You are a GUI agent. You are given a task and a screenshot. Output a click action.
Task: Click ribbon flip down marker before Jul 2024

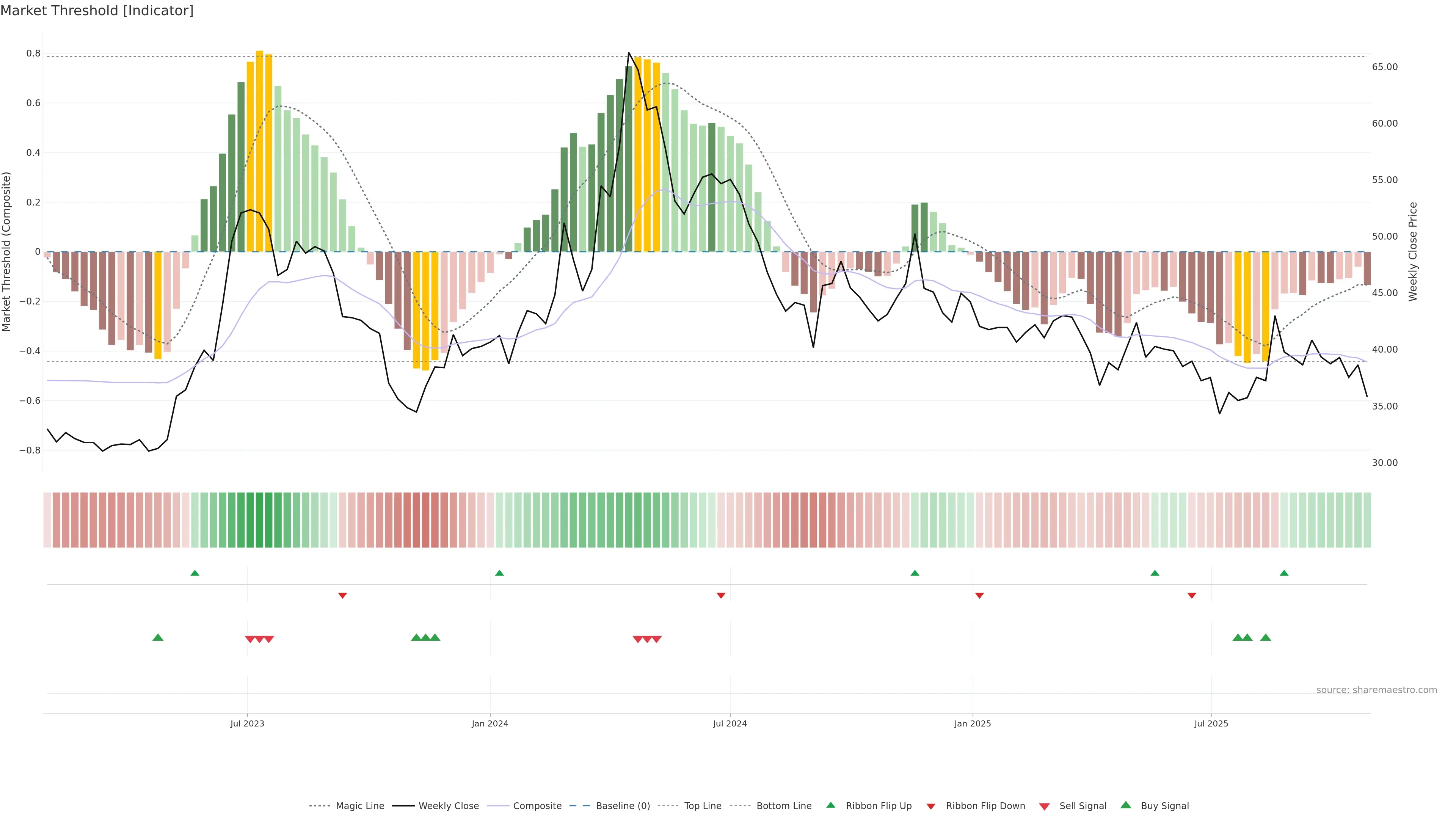pyautogui.click(x=721, y=596)
